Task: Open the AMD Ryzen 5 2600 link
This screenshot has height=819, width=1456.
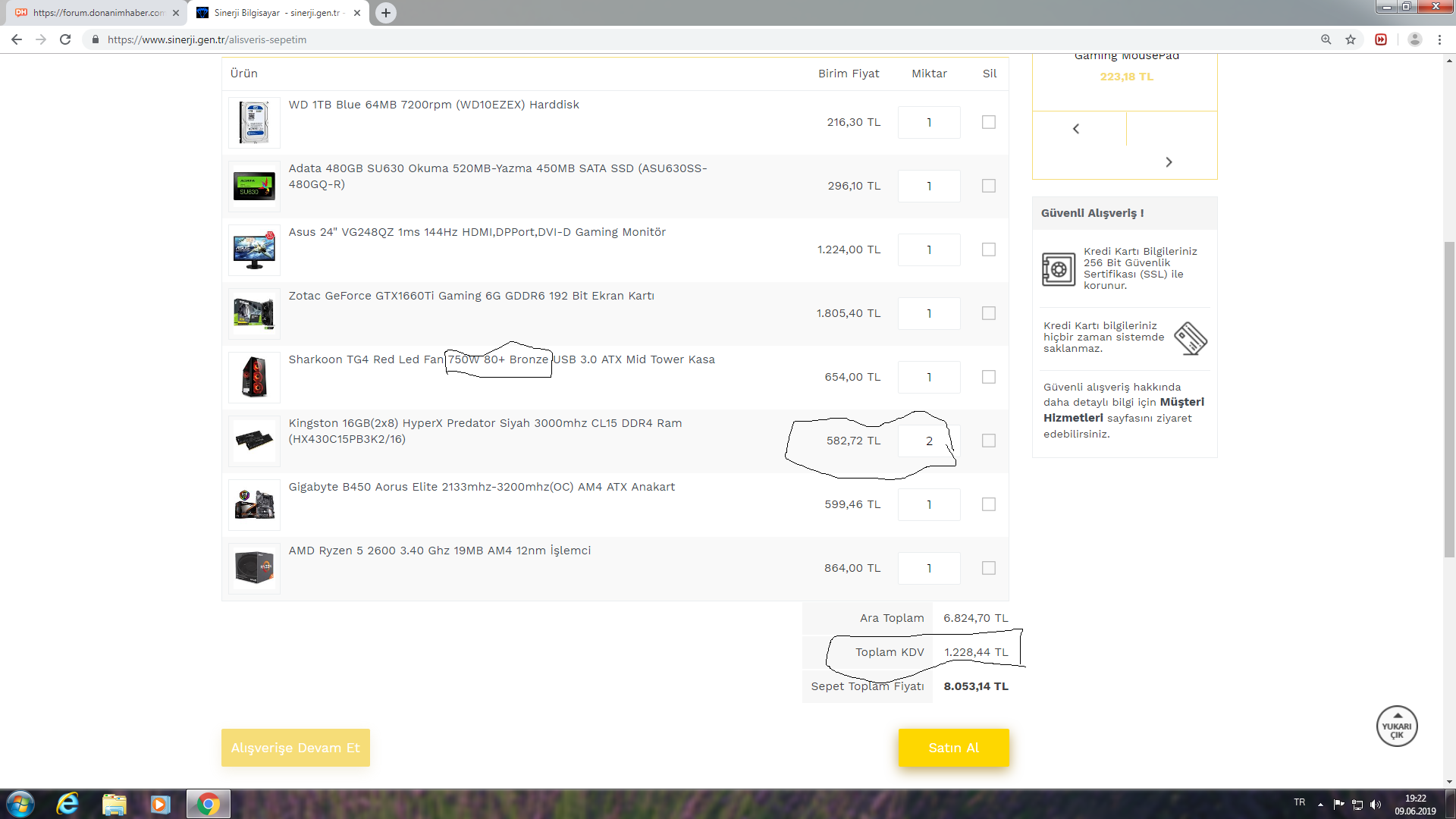Action: pos(440,551)
